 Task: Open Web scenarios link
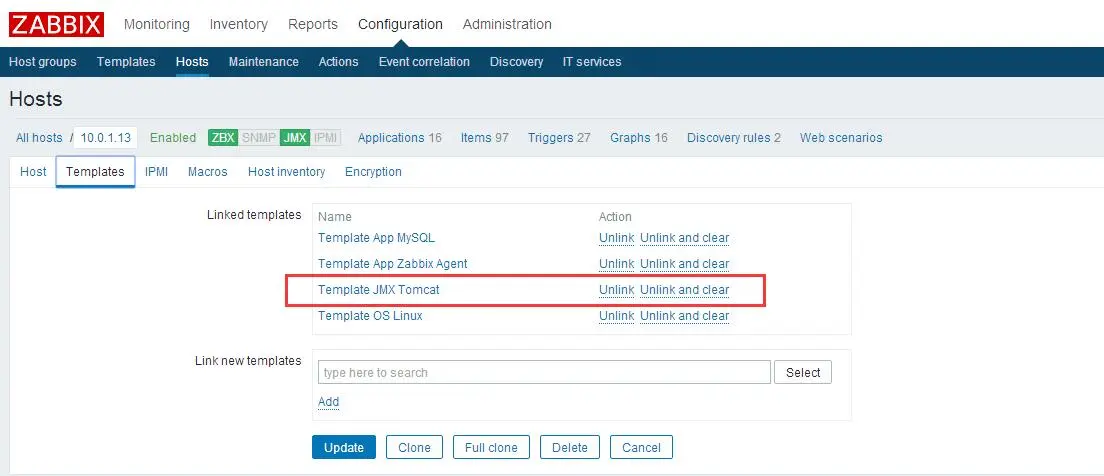(x=841, y=138)
